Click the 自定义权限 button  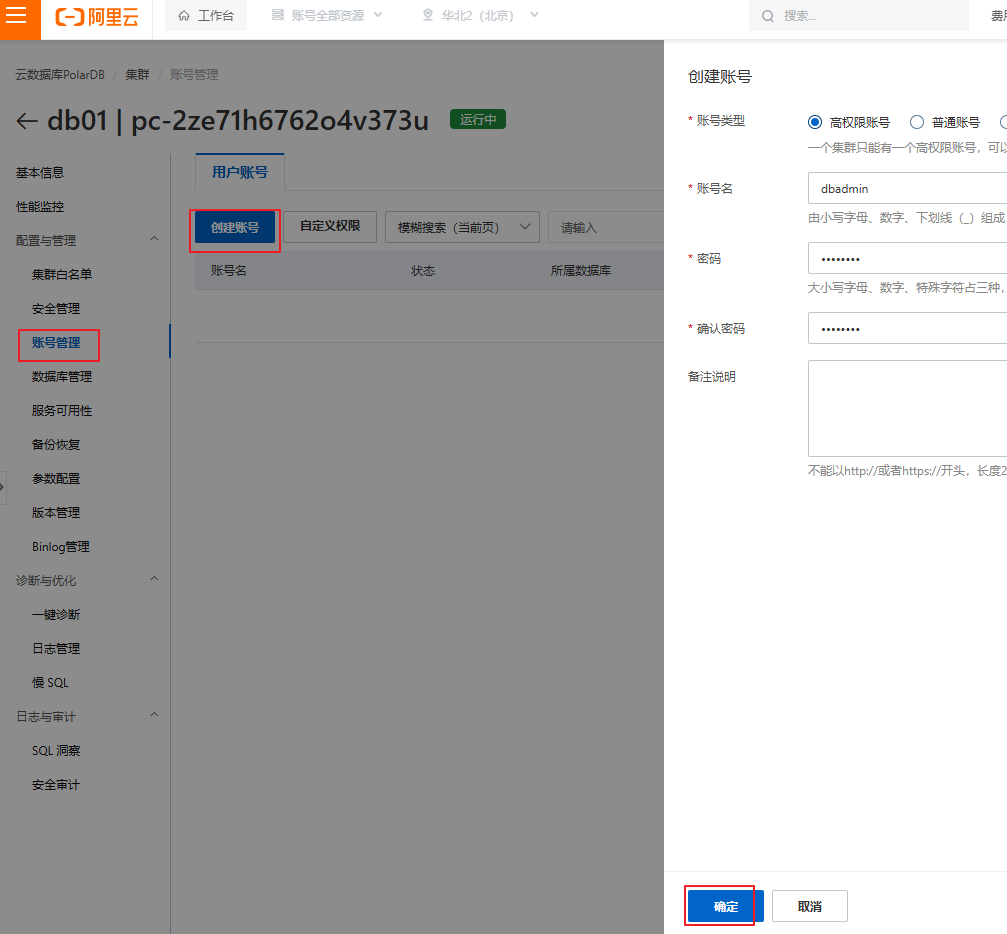click(x=330, y=227)
